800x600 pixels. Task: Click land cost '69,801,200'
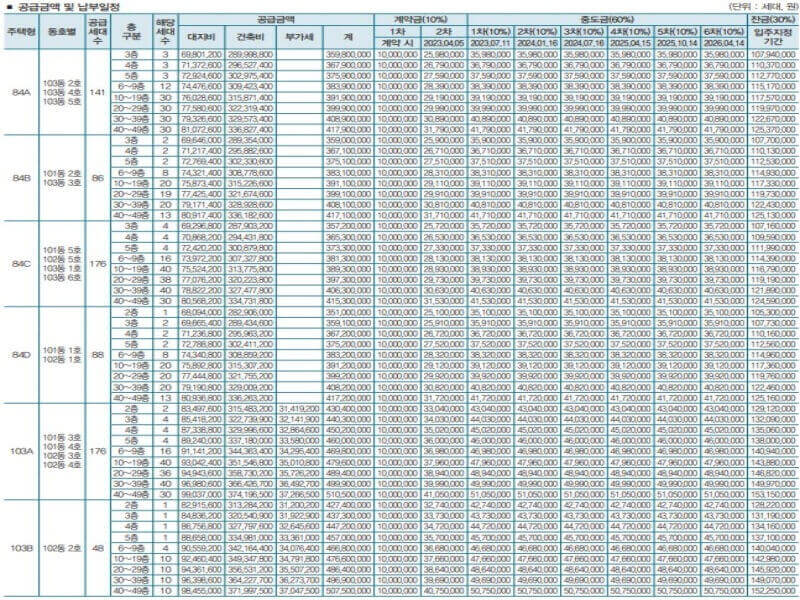[x=201, y=55]
